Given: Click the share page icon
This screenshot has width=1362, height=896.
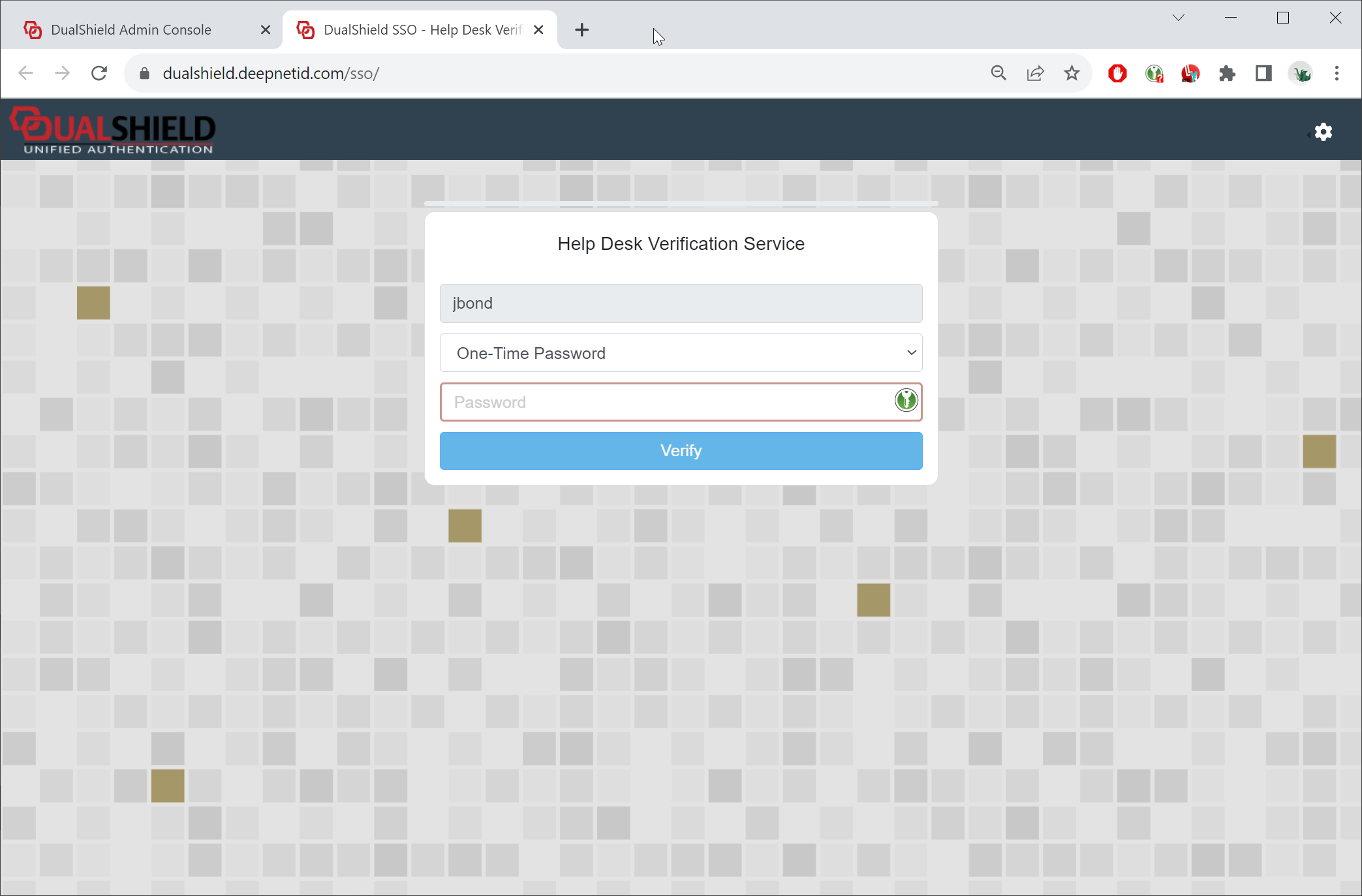Looking at the screenshot, I should click(1035, 73).
